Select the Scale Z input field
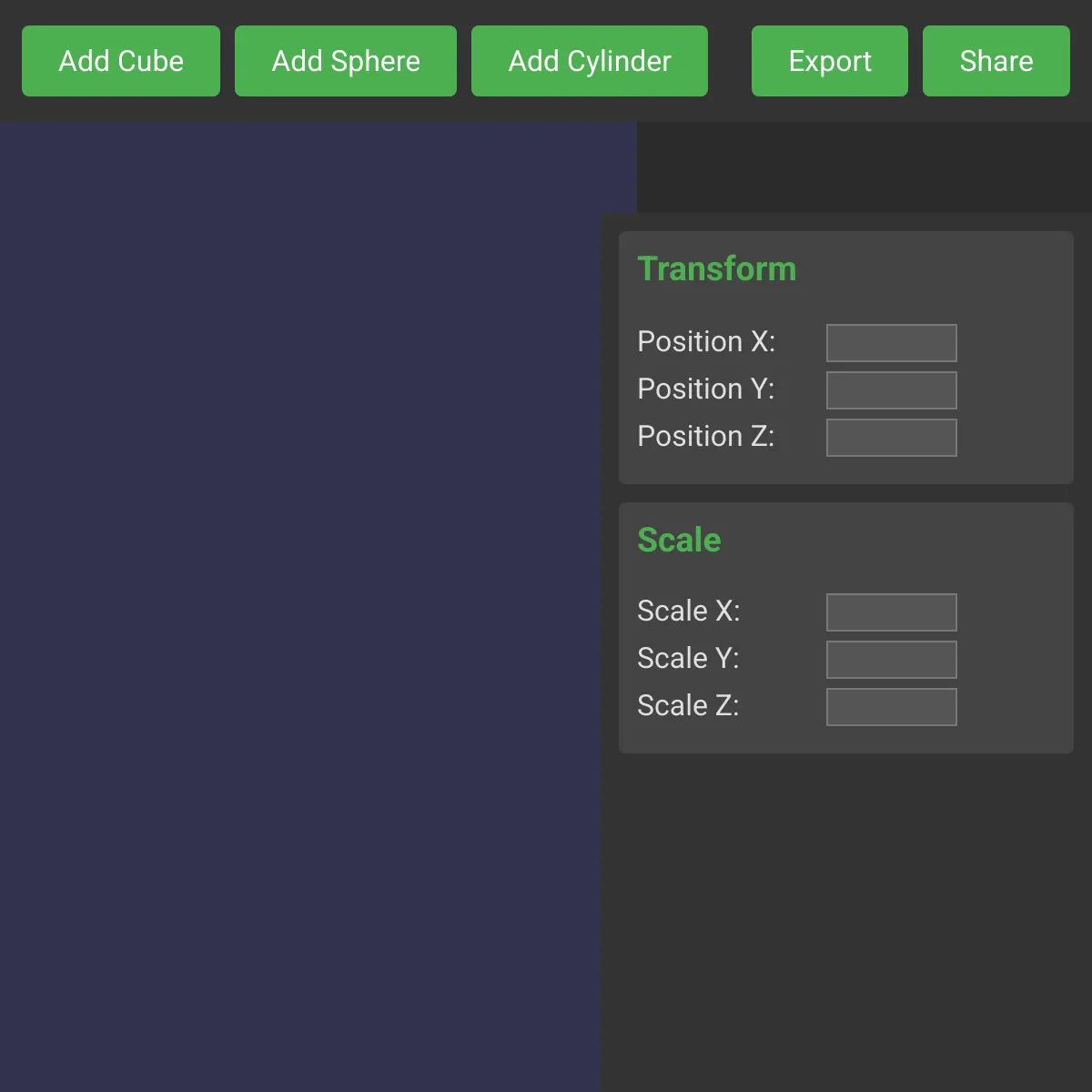The image size is (1092, 1092). (x=892, y=707)
